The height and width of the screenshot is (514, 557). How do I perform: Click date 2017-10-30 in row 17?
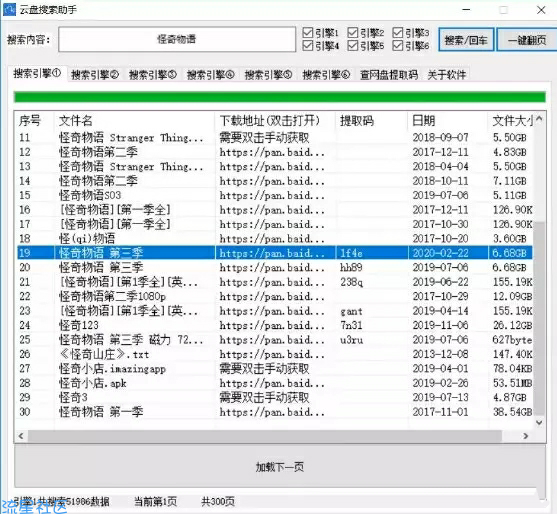click(x=440, y=224)
